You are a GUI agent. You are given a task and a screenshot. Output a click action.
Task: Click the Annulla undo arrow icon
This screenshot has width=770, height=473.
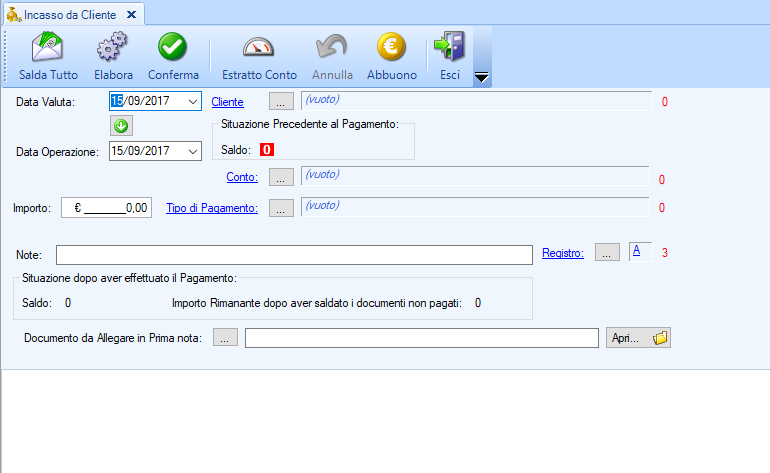pyautogui.click(x=332, y=47)
